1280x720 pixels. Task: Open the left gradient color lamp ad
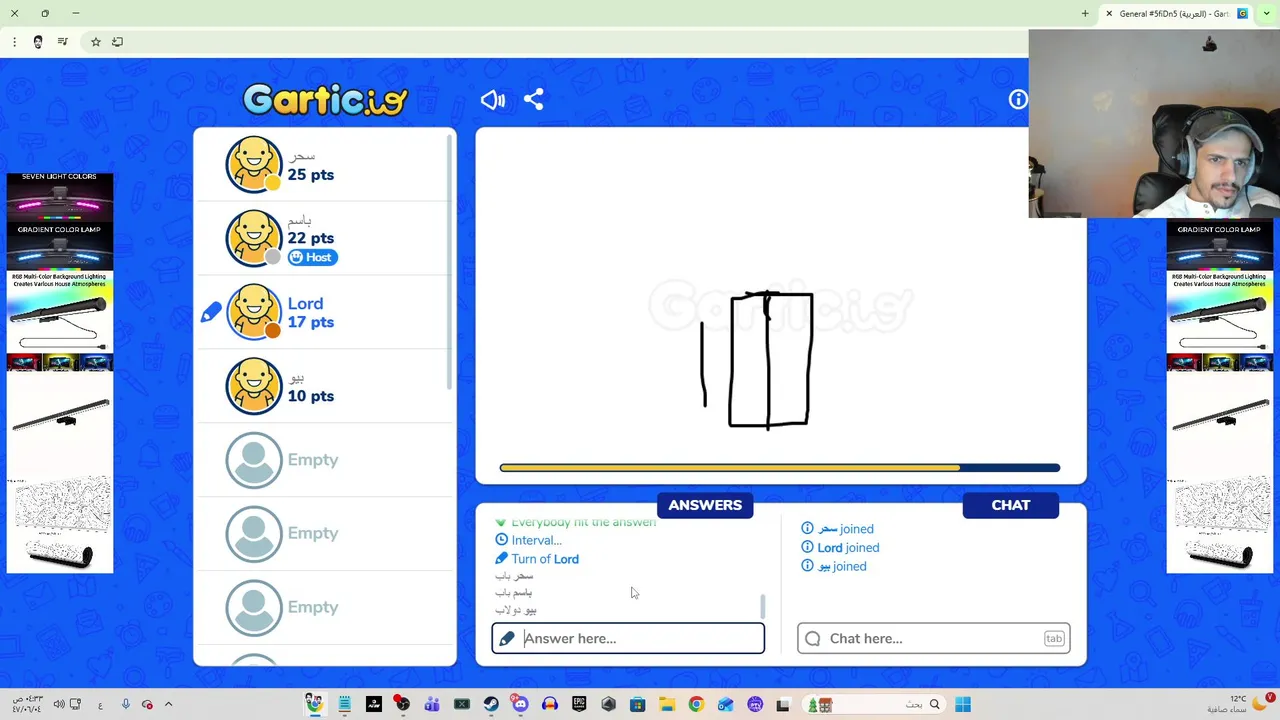point(60,373)
